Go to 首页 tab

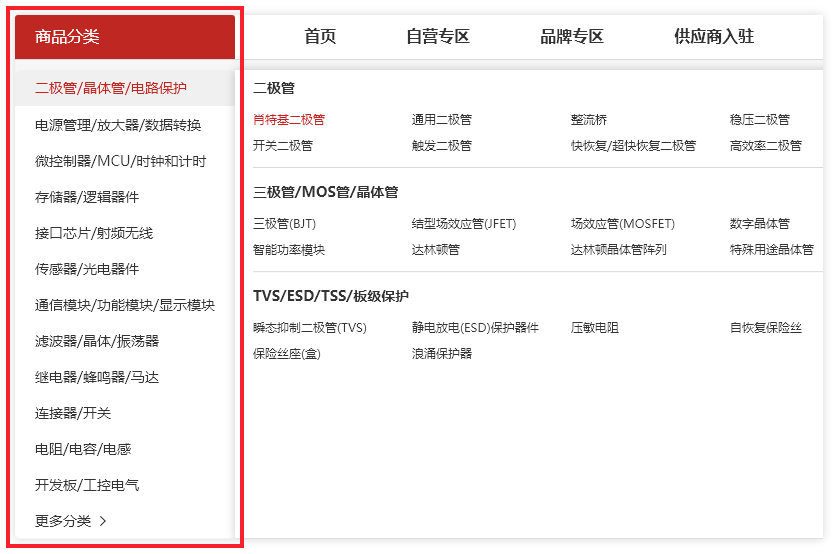point(320,36)
